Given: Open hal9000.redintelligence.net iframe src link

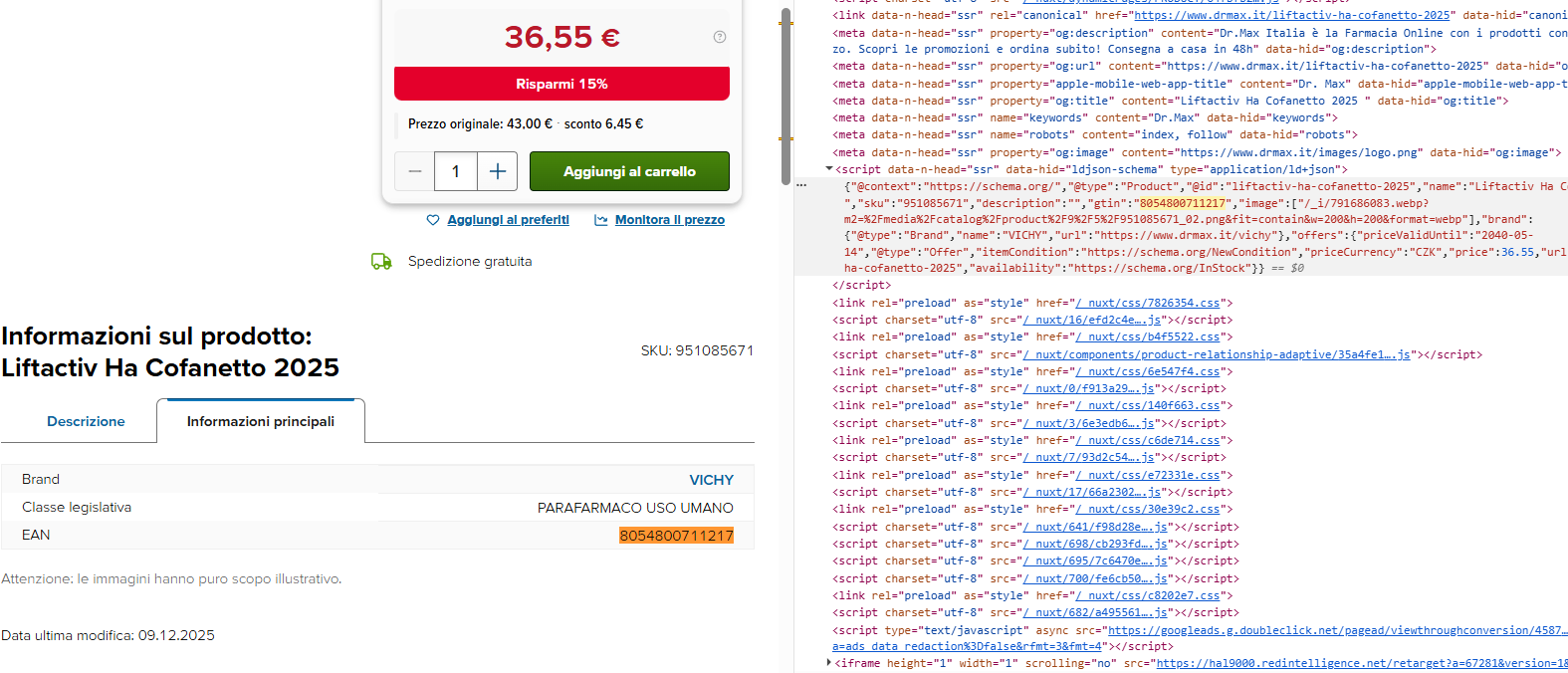Looking at the screenshot, I should [x=1362, y=663].
